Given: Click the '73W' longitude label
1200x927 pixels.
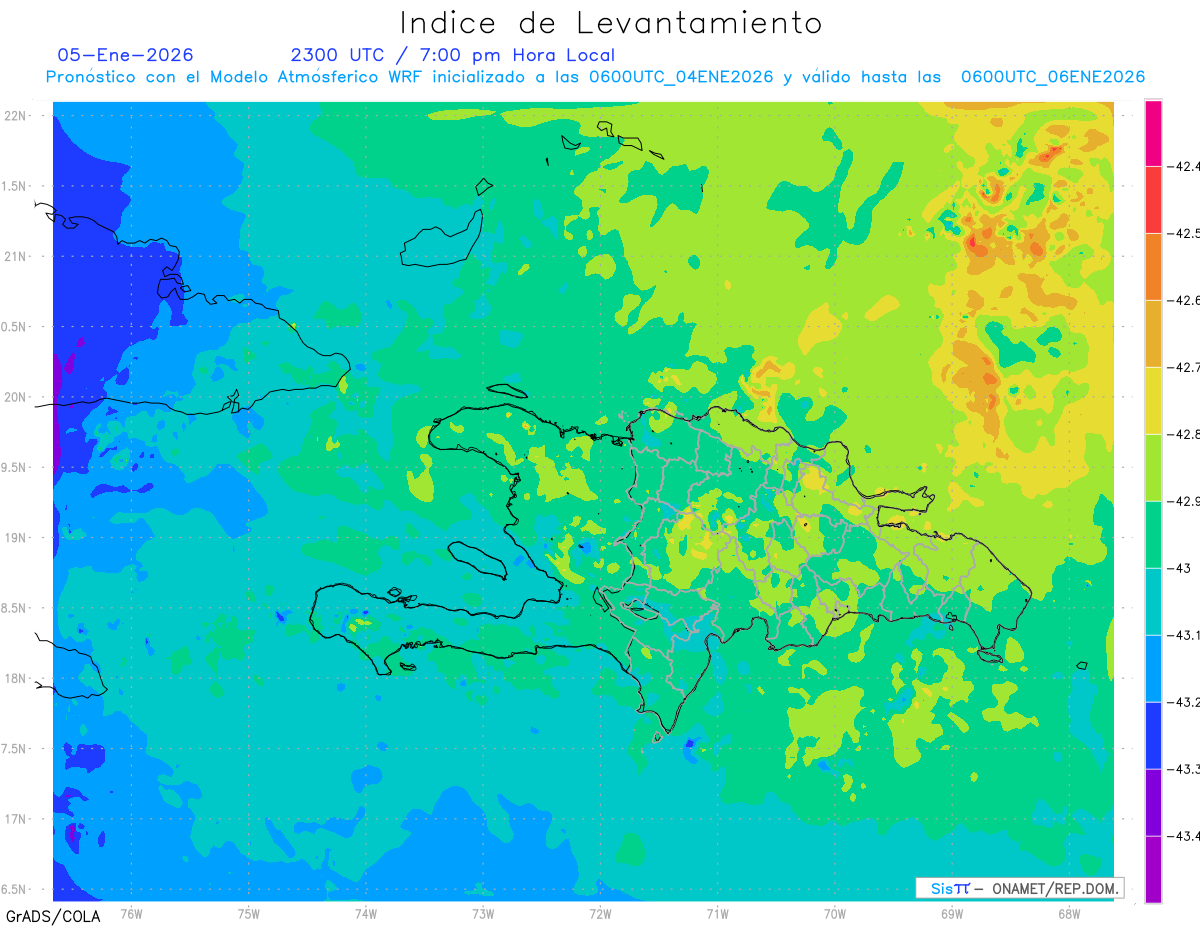Looking at the screenshot, I should click(483, 913).
